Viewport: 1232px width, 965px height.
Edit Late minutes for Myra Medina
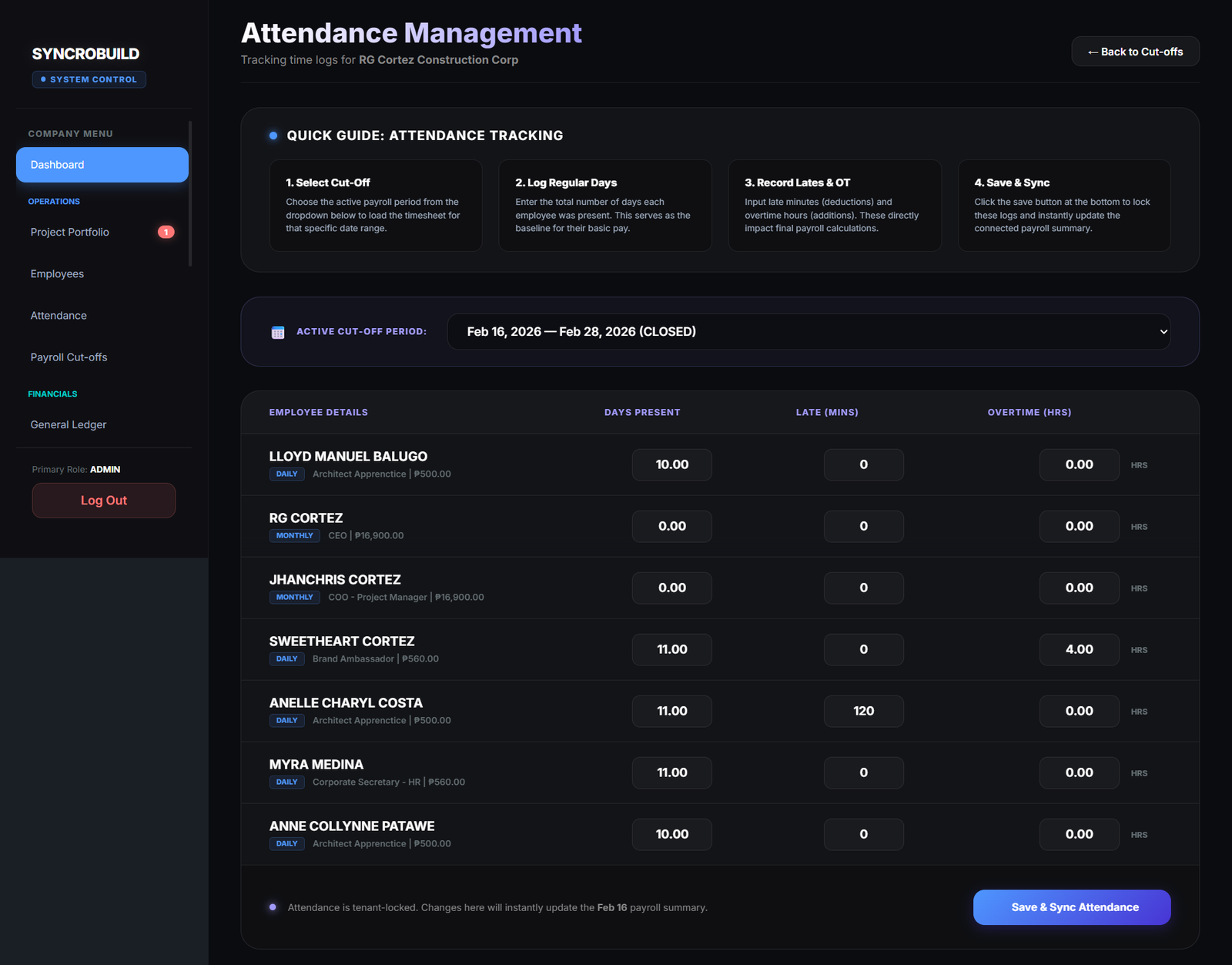pos(864,772)
